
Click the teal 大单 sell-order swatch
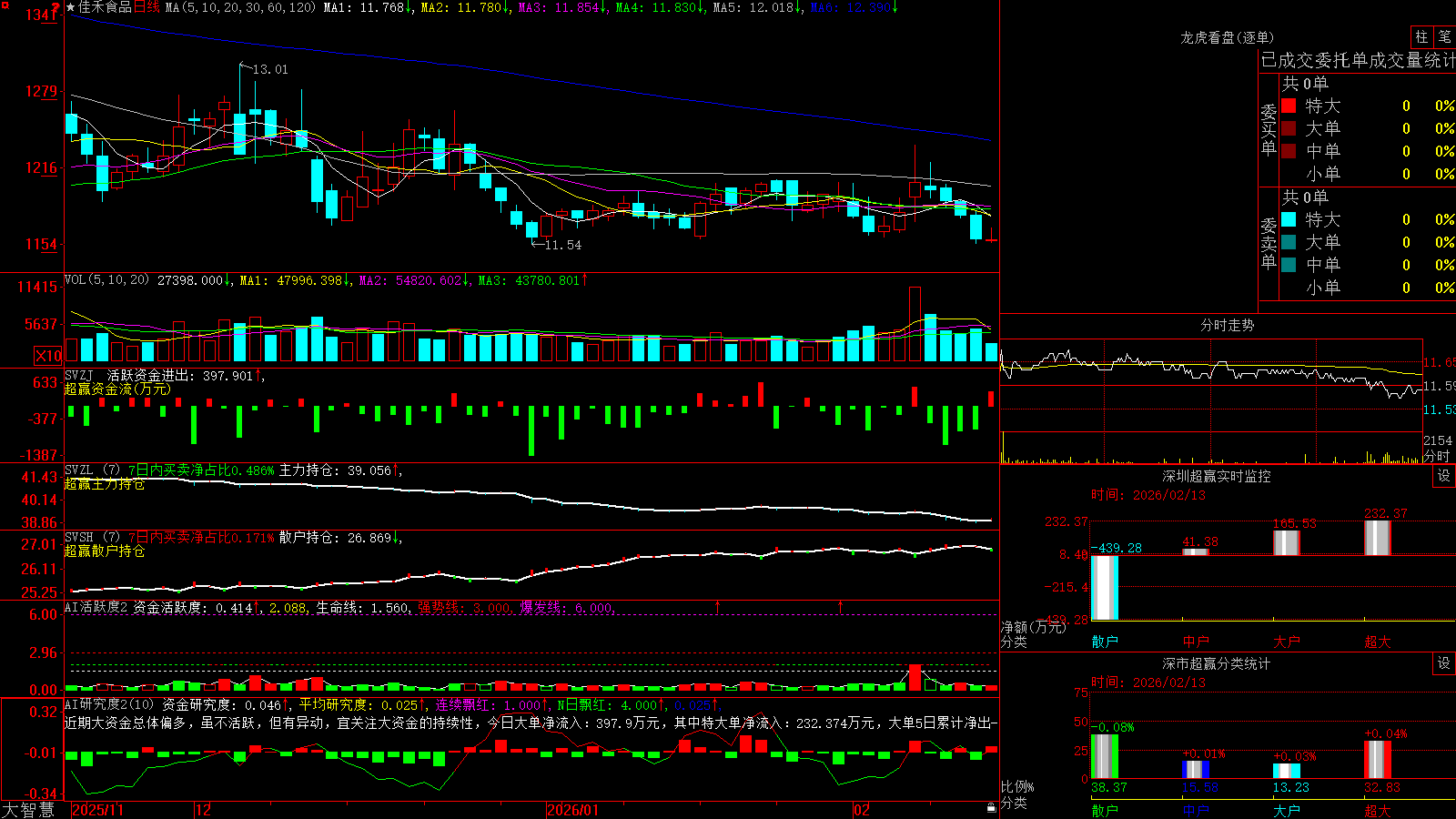point(1289,242)
